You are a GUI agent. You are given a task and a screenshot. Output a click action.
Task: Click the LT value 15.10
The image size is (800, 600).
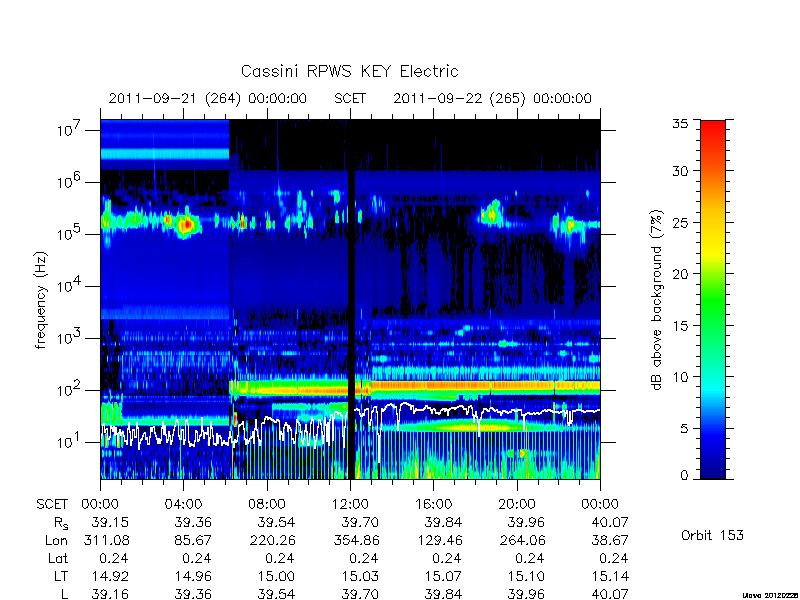[526, 576]
